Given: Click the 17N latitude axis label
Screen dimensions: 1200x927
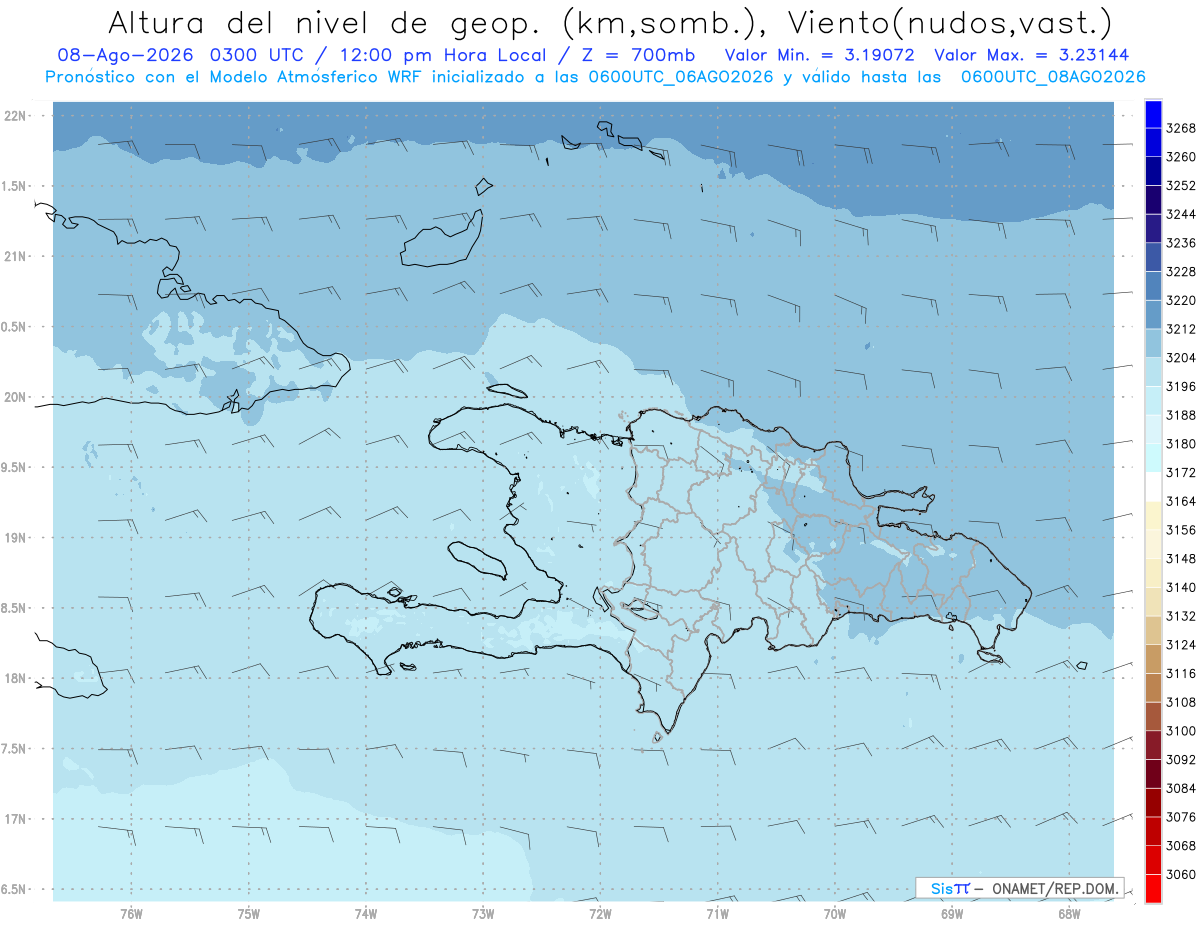Looking at the screenshot, I should pyautogui.click(x=15, y=819).
